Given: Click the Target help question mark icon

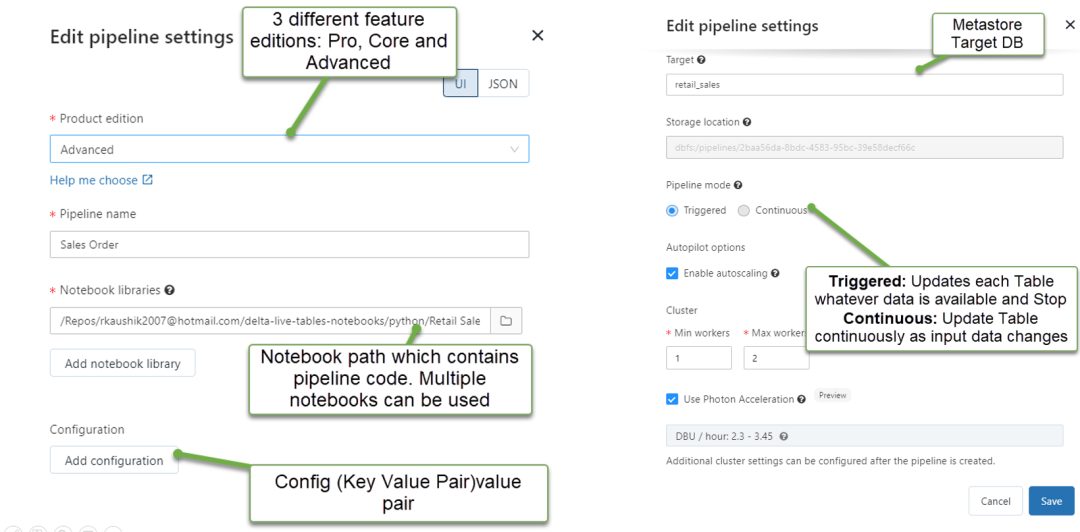Looking at the screenshot, I should coord(701,60).
